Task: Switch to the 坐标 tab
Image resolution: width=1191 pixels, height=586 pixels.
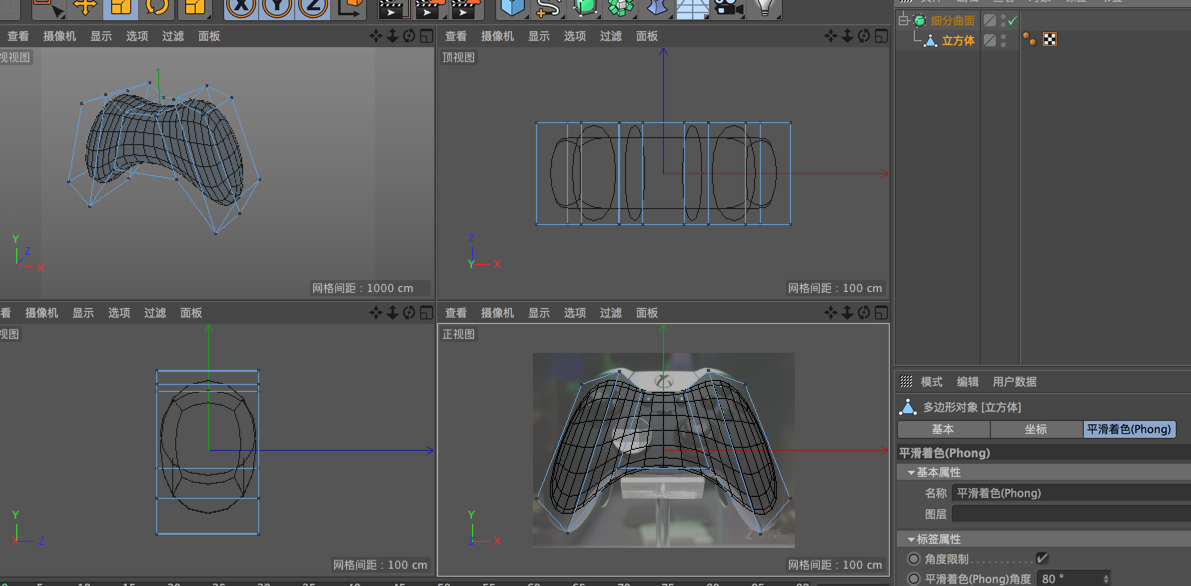Action: (1035, 429)
